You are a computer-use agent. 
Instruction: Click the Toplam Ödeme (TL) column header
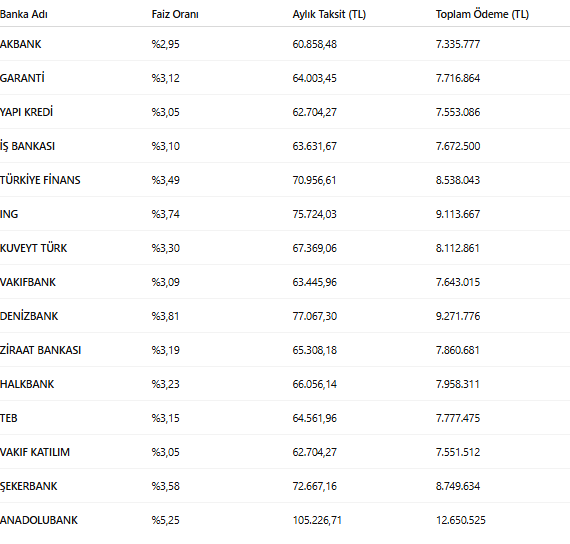pos(482,15)
